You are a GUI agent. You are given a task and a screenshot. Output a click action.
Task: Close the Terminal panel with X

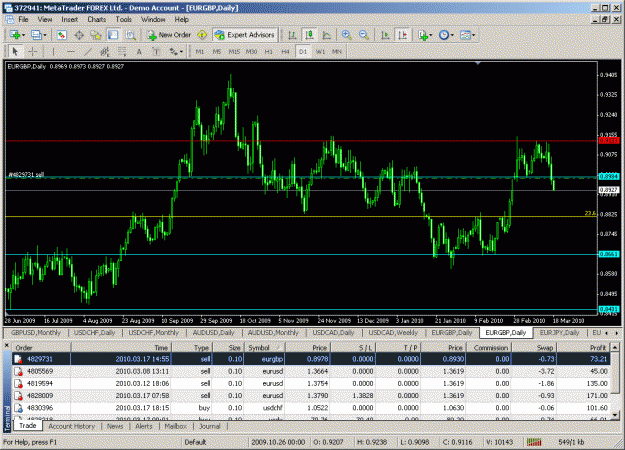click(6, 346)
